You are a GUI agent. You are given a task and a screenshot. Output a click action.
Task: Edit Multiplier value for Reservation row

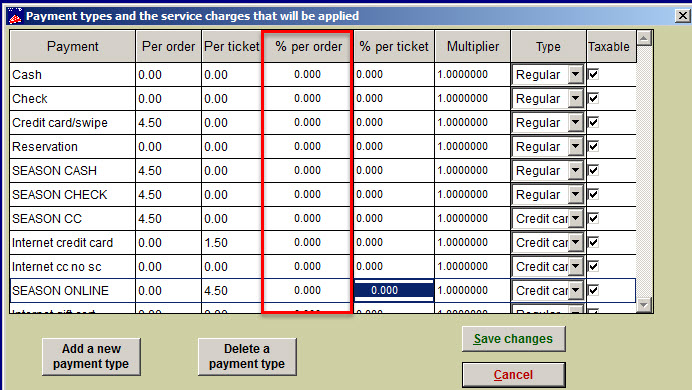click(x=473, y=146)
